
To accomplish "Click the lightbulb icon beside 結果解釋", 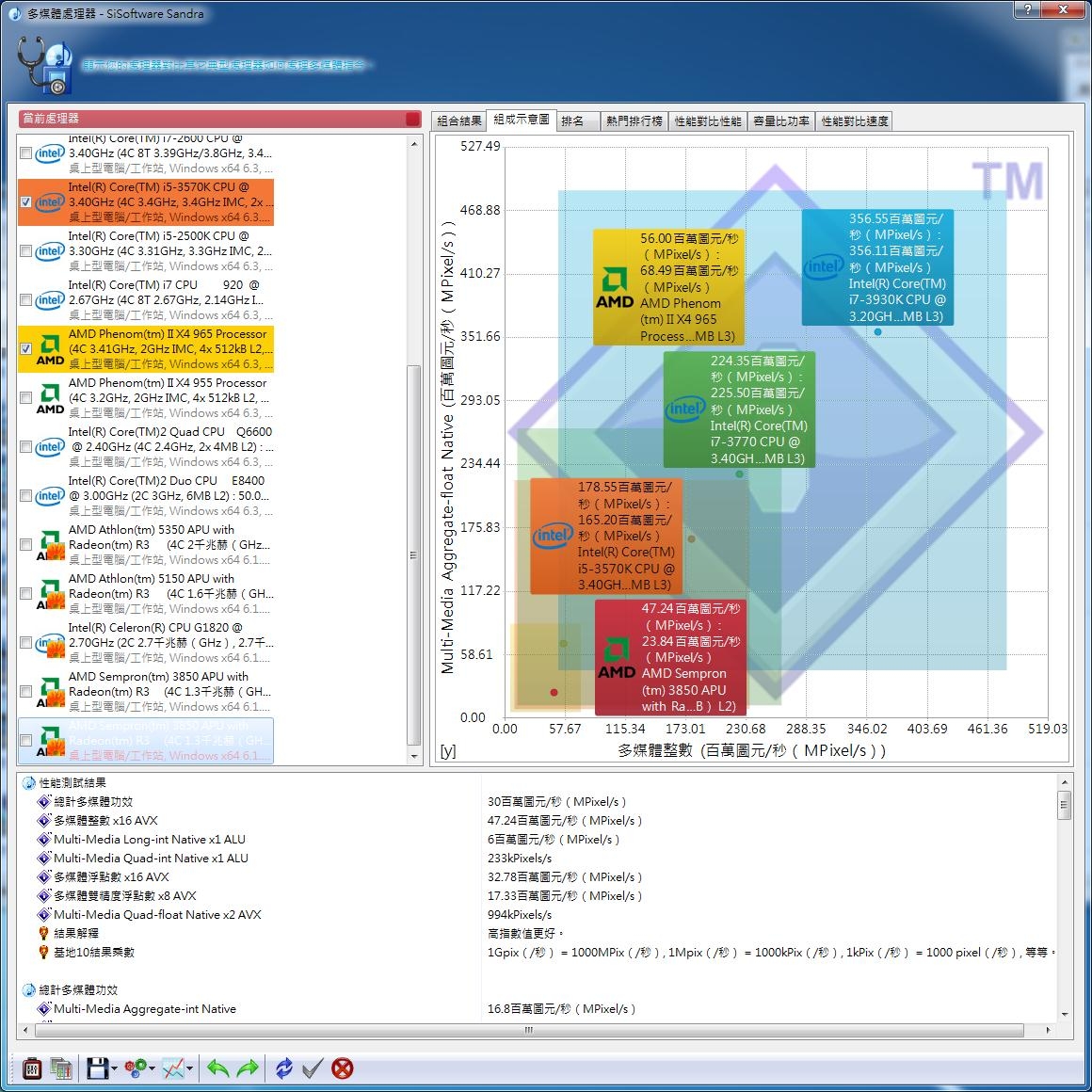I will point(43,933).
